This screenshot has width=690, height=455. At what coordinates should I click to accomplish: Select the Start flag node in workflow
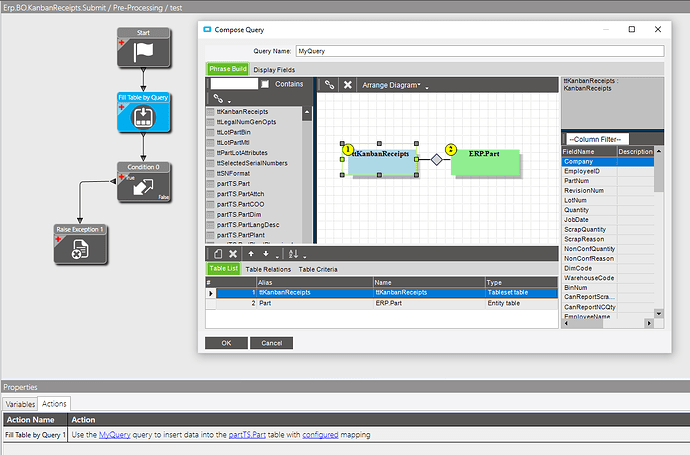coord(143,48)
